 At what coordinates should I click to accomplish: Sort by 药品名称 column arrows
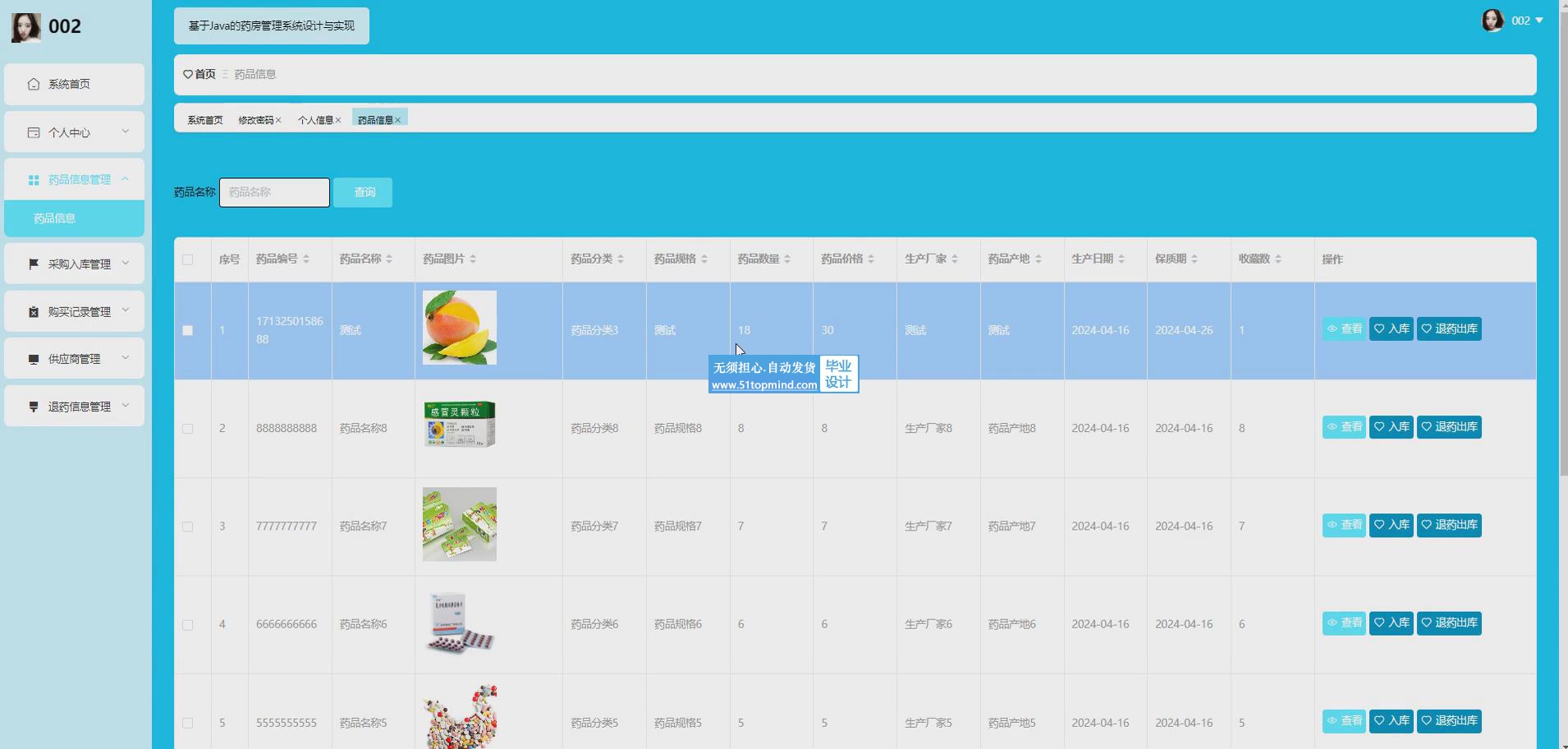389,259
